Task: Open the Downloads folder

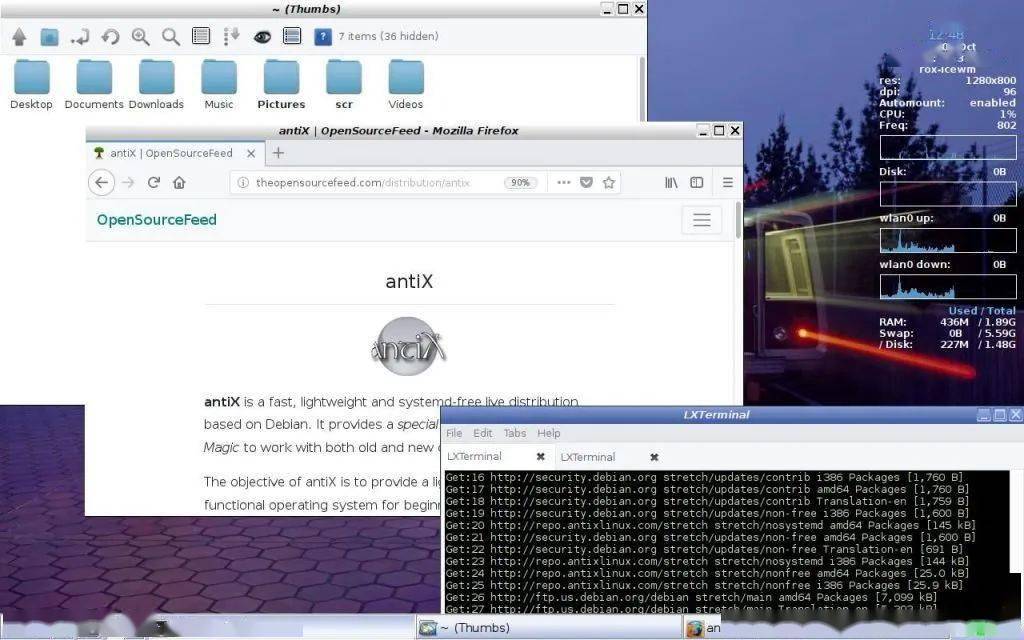Action: (x=156, y=85)
